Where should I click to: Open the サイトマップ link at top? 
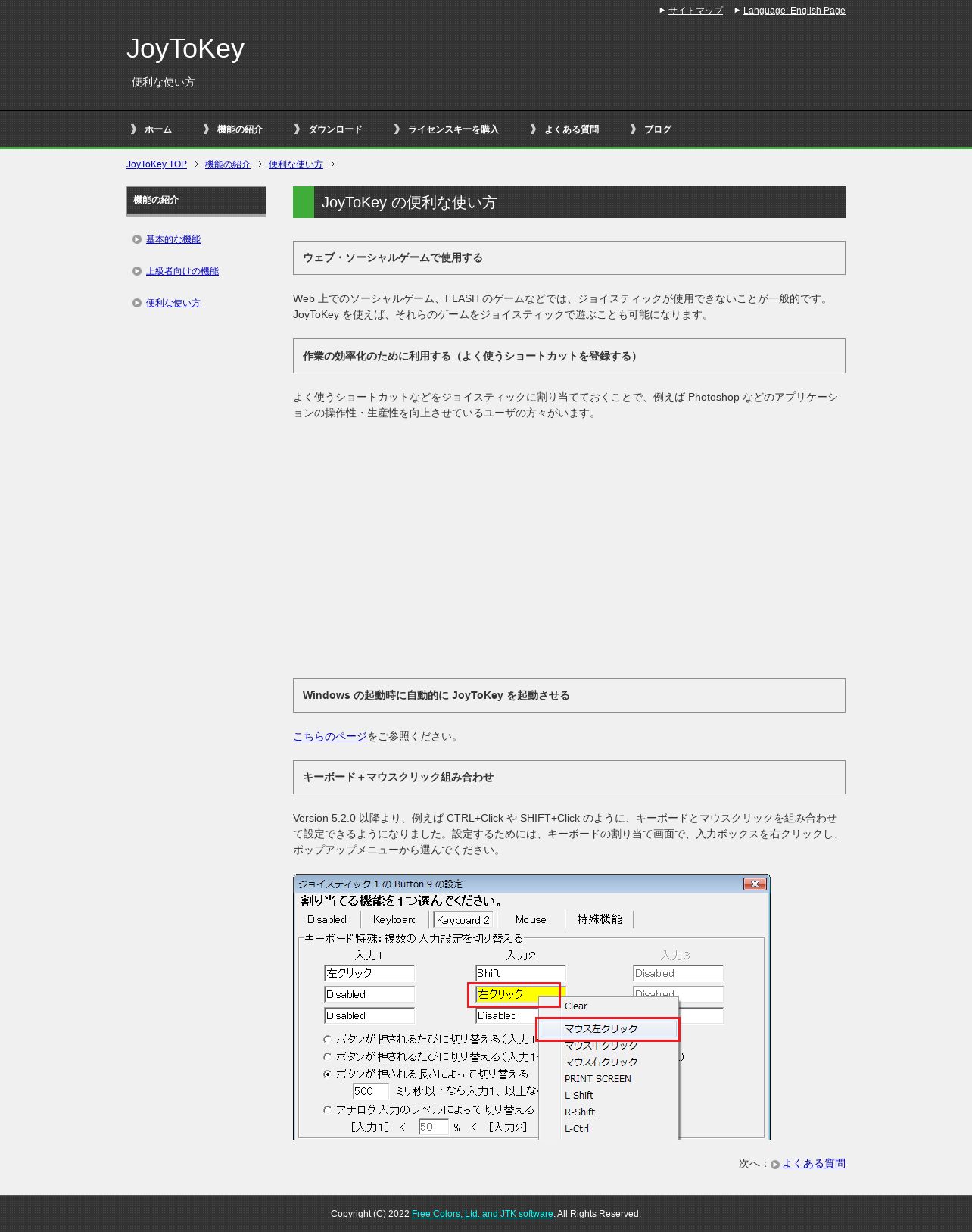[x=695, y=11]
